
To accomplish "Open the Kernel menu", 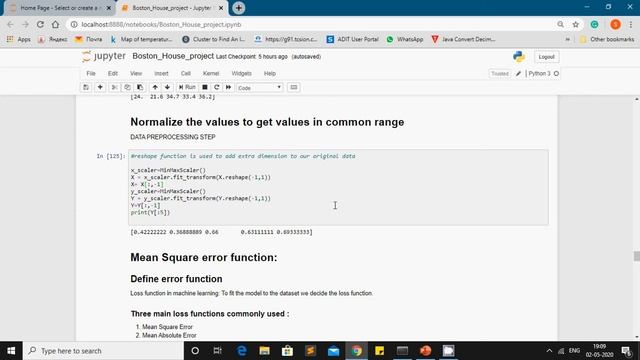I will [x=211, y=73].
